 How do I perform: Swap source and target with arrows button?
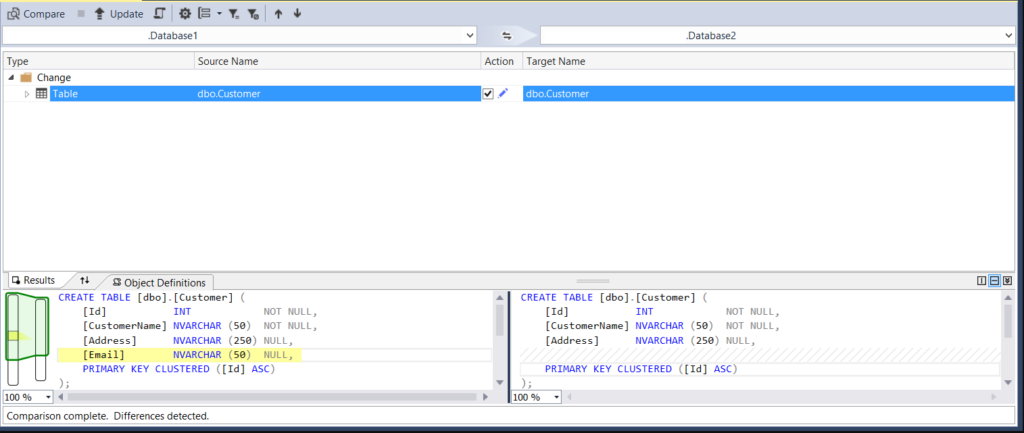click(x=505, y=36)
